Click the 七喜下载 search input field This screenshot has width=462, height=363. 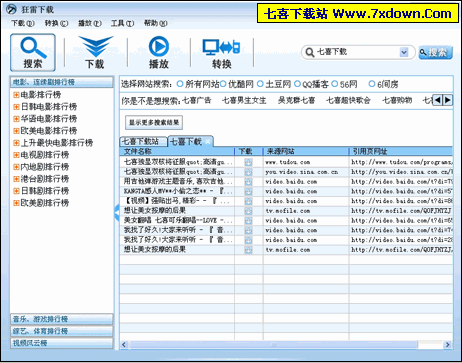tap(357, 52)
